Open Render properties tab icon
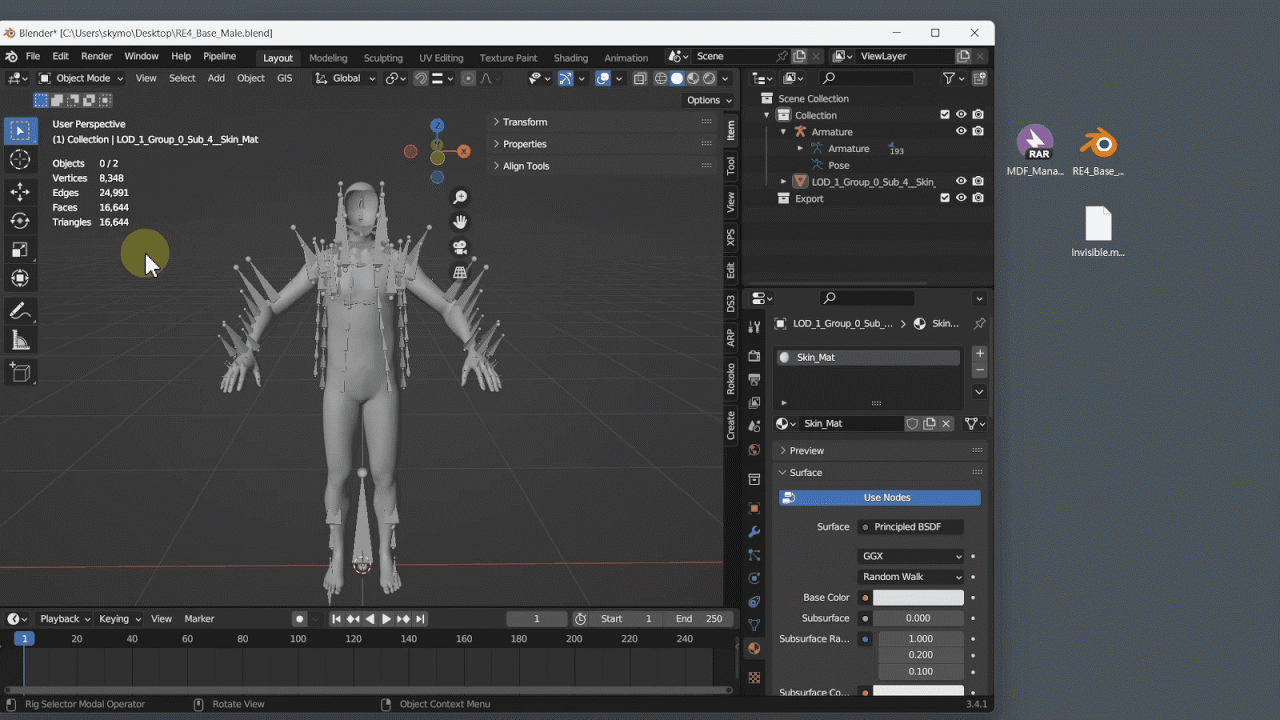The image size is (1280, 720). coord(754,356)
